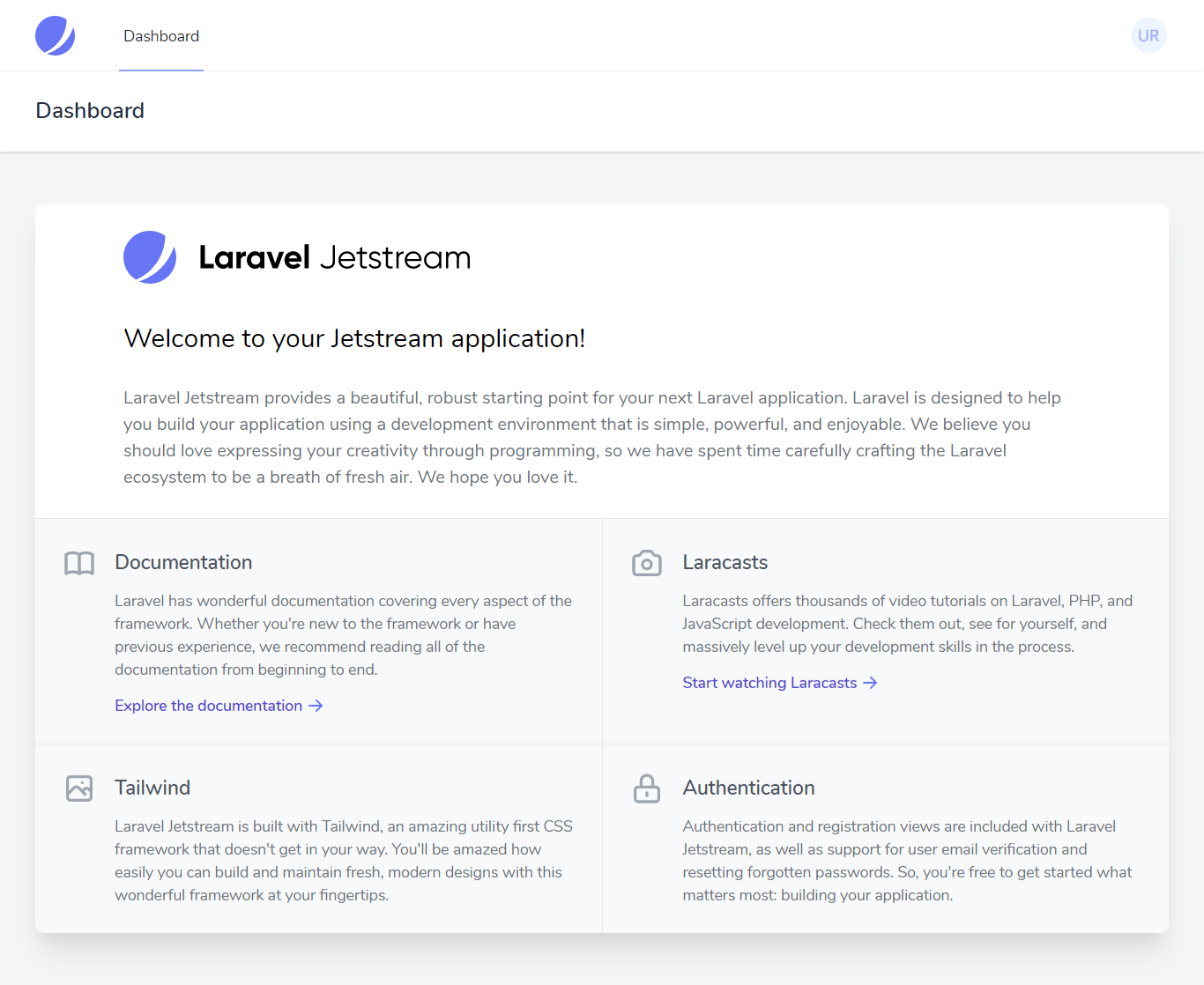Click arrow icon after Explore the documentation
Screen dimensions: 1204x985
click(x=316, y=706)
